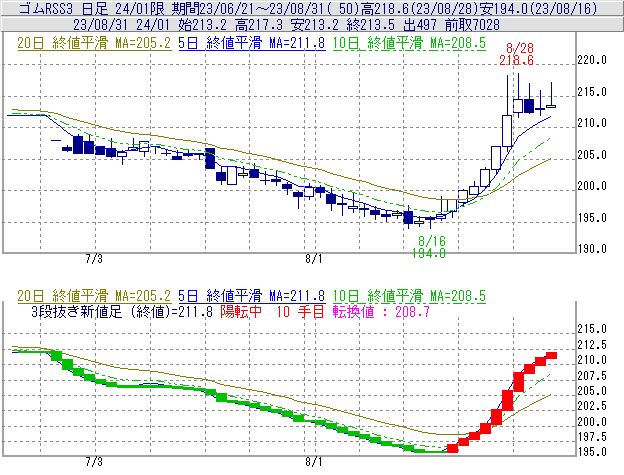The height and width of the screenshot is (475, 624).
Task: Click the 終213.5 close price in the header
Action: click(370, 25)
